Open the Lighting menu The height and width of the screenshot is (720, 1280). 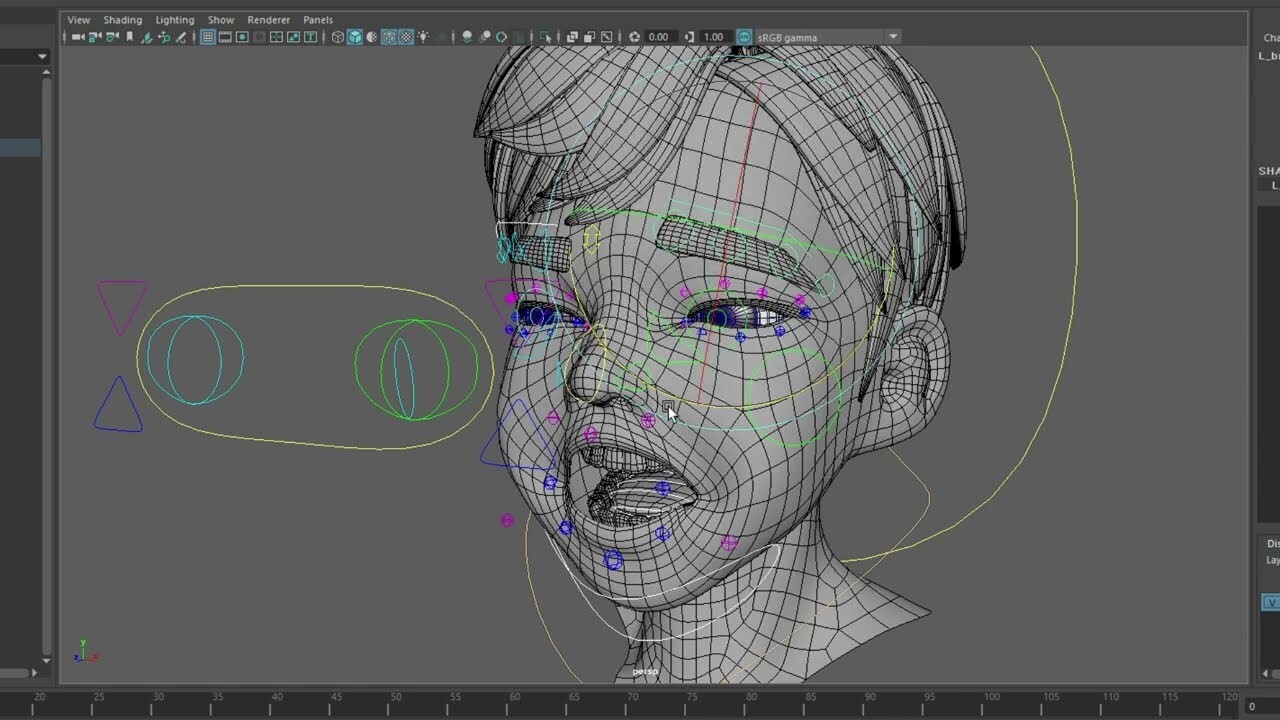tap(174, 19)
